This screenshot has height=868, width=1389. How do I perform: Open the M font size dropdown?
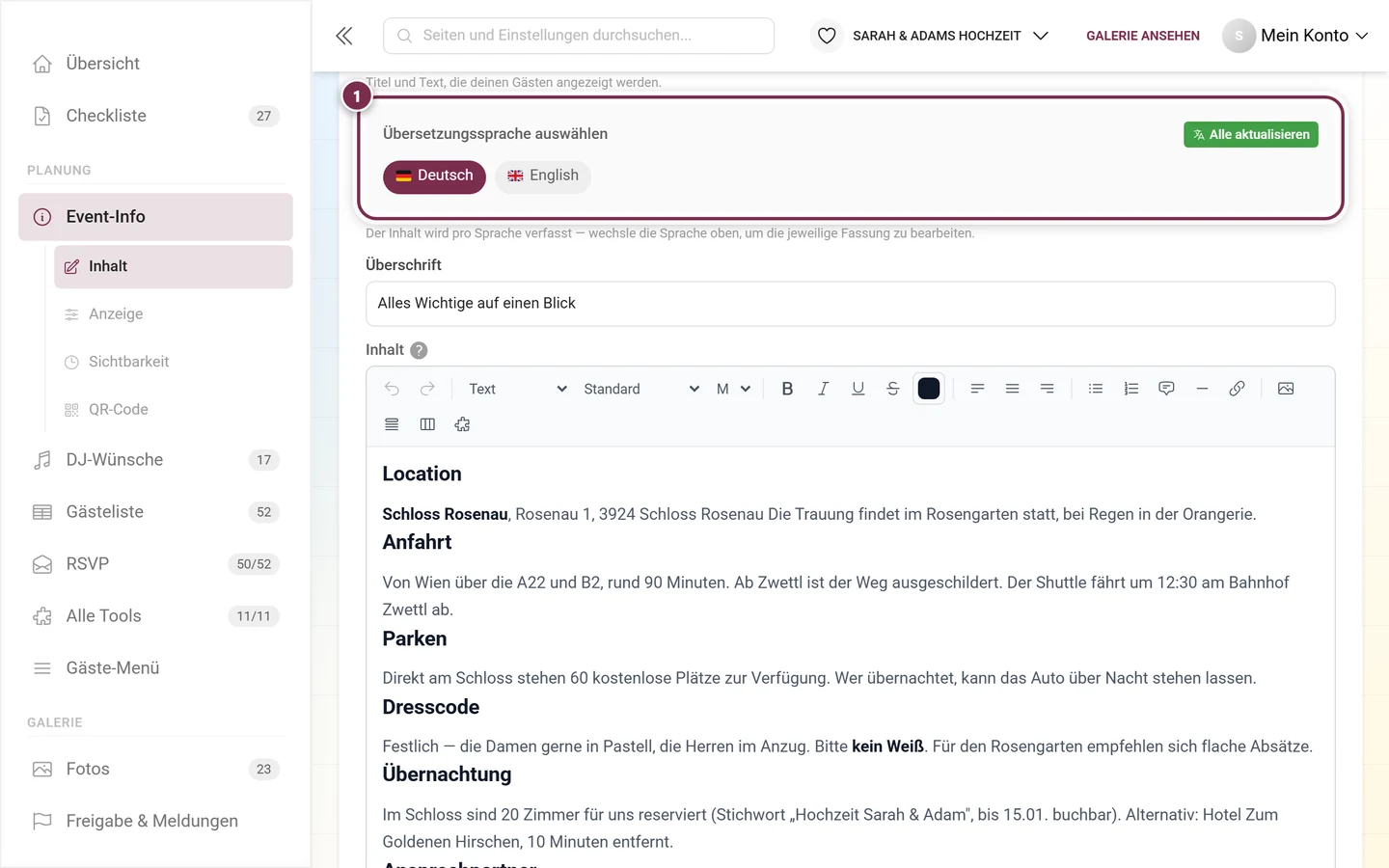click(733, 389)
